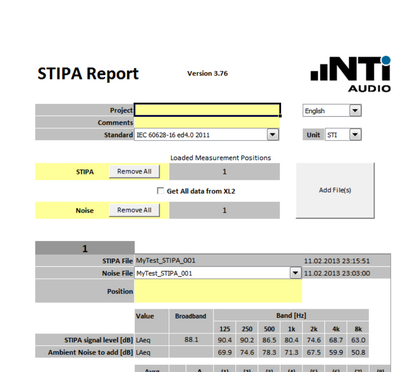This screenshot has height=372, width=413.
Task: Click the date 11.02.2013 23:03:00
Action: (x=337, y=273)
